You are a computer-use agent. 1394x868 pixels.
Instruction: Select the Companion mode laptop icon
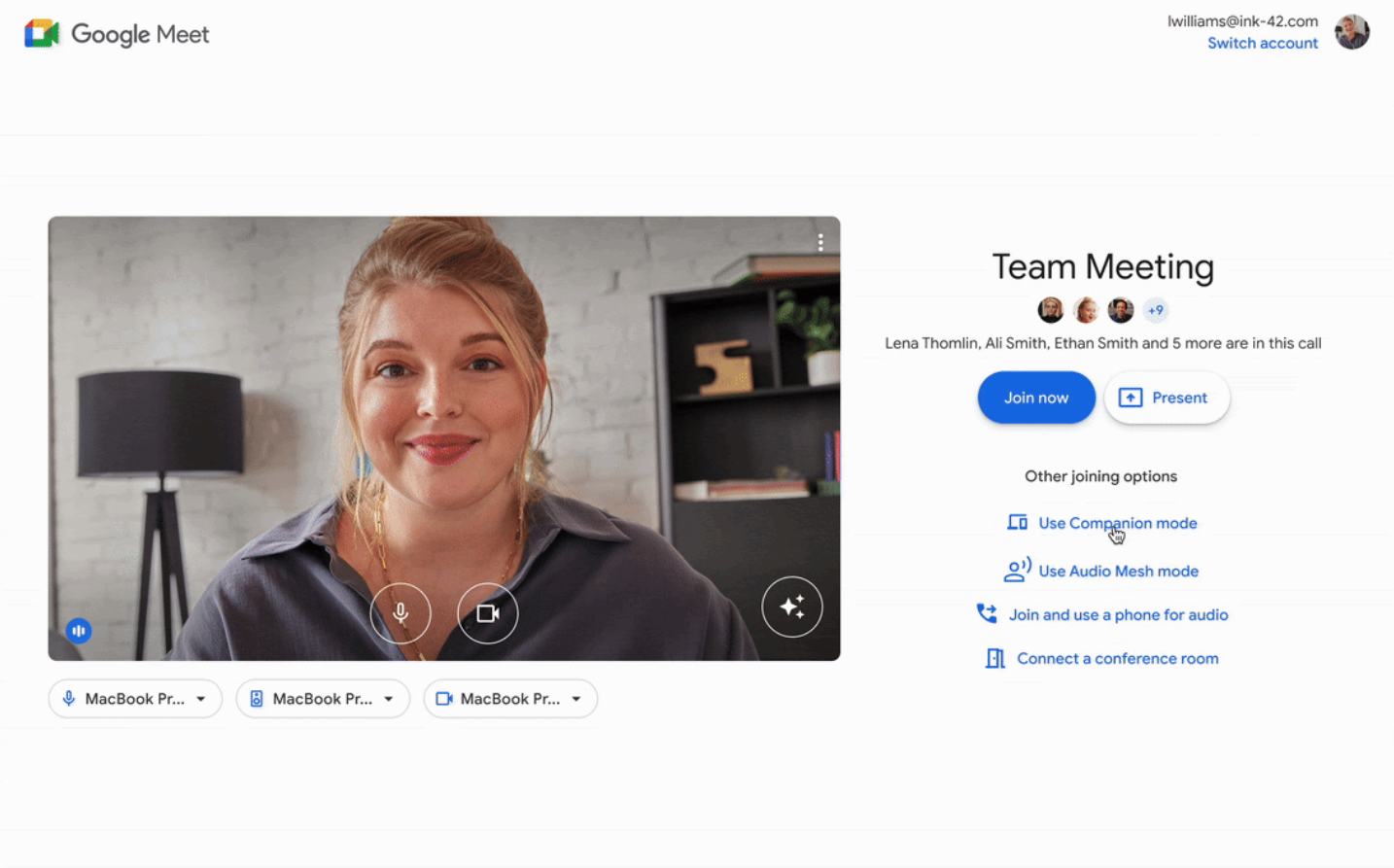coord(1016,522)
